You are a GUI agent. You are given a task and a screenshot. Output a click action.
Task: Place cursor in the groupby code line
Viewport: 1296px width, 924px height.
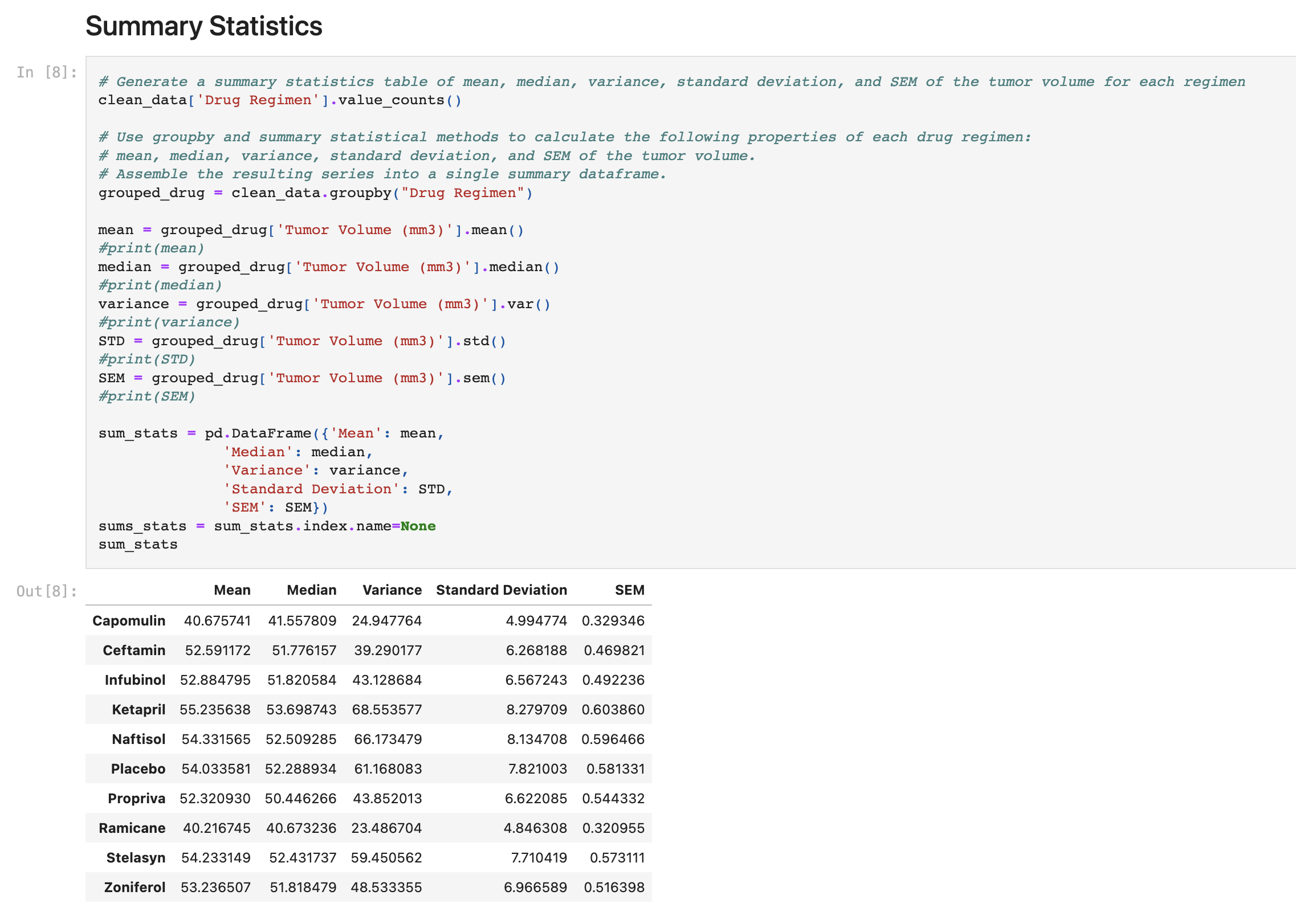(x=315, y=193)
